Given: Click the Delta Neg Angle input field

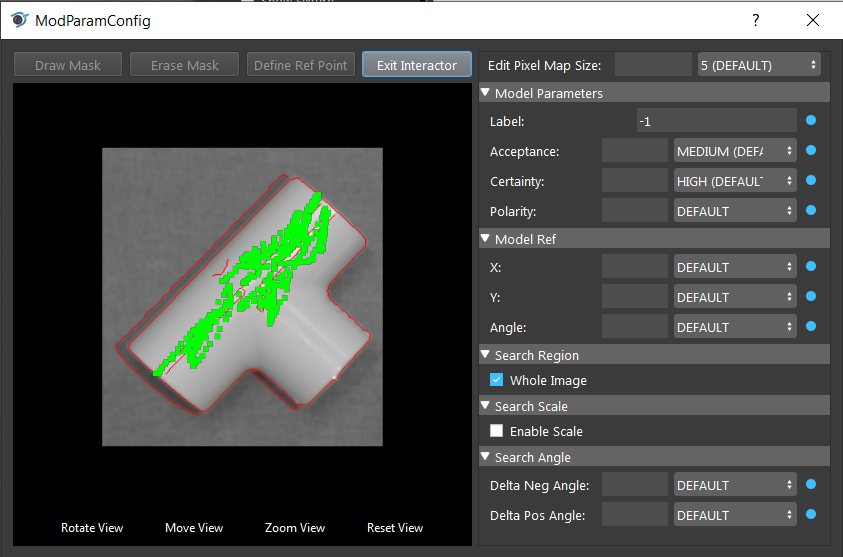Looking at the screenshot, I should 634,485.
